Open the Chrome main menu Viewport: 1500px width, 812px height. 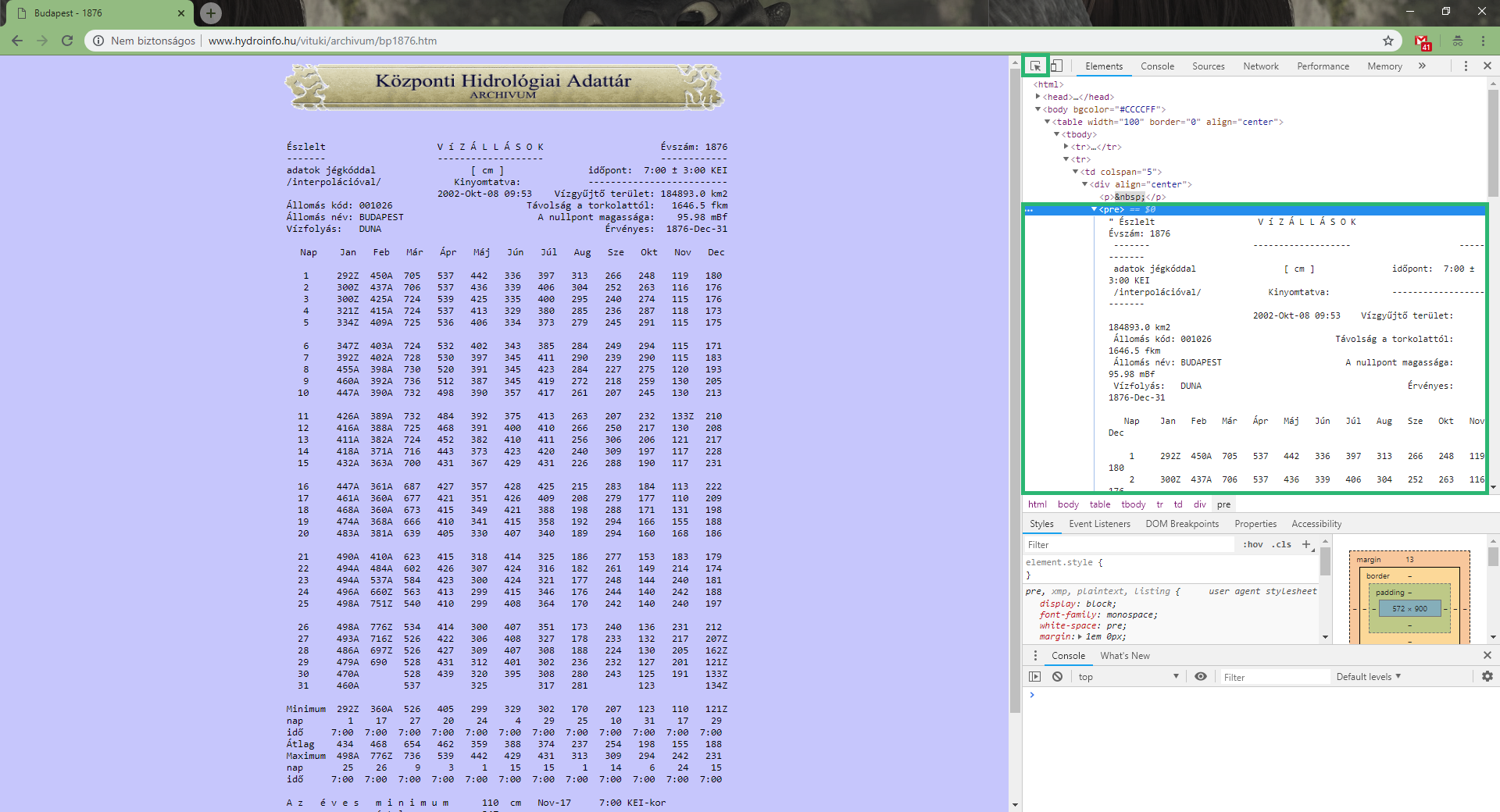1483,41
